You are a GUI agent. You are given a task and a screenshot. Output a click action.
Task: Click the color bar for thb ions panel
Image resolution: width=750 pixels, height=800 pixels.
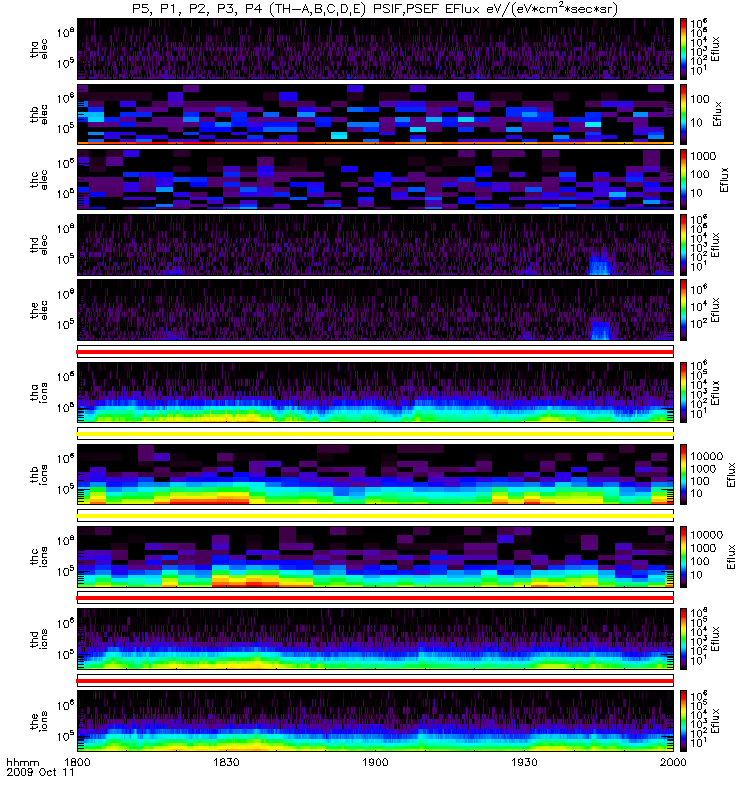(683, 474)
